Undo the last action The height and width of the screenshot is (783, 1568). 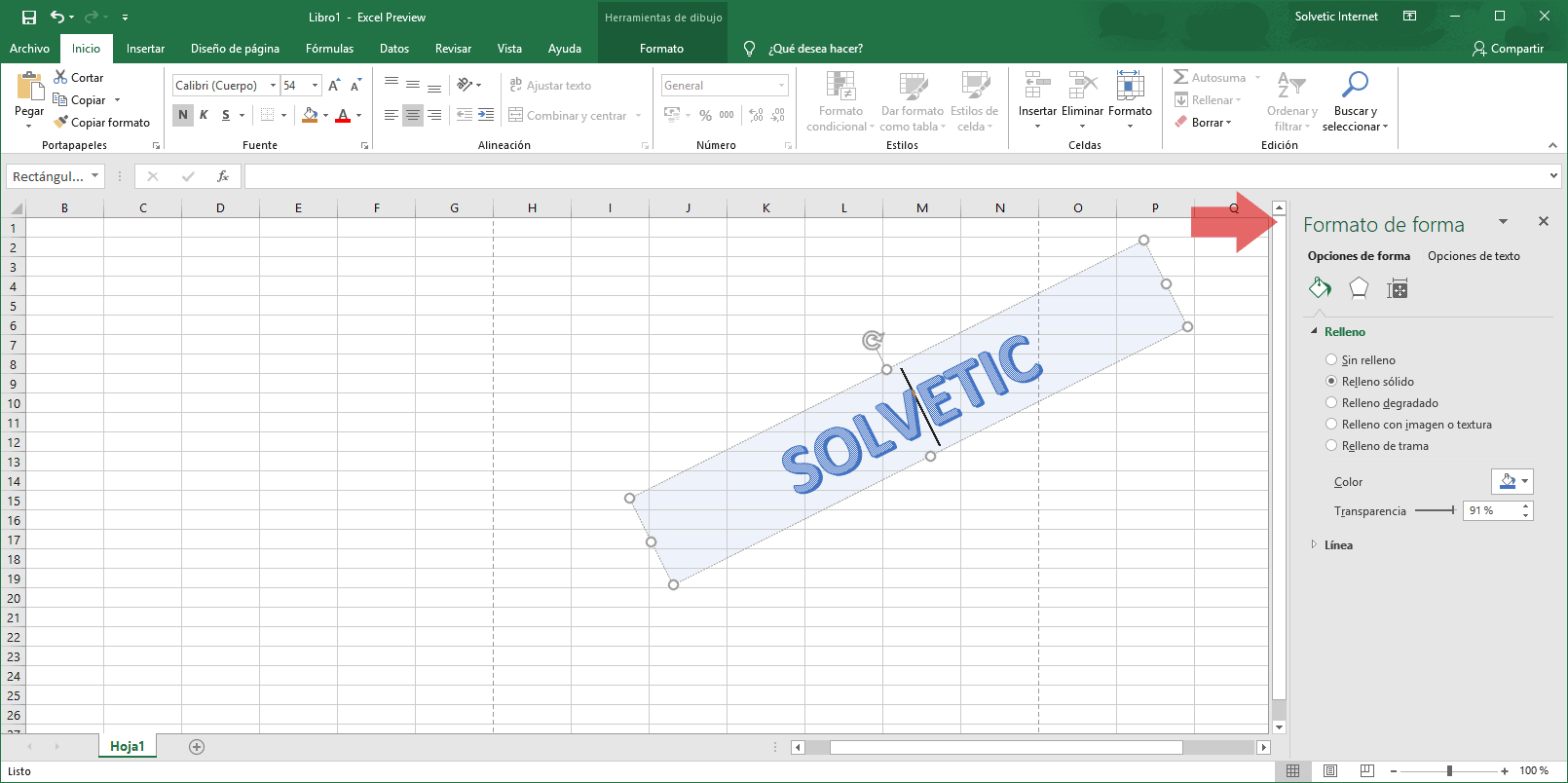point(57,17)
